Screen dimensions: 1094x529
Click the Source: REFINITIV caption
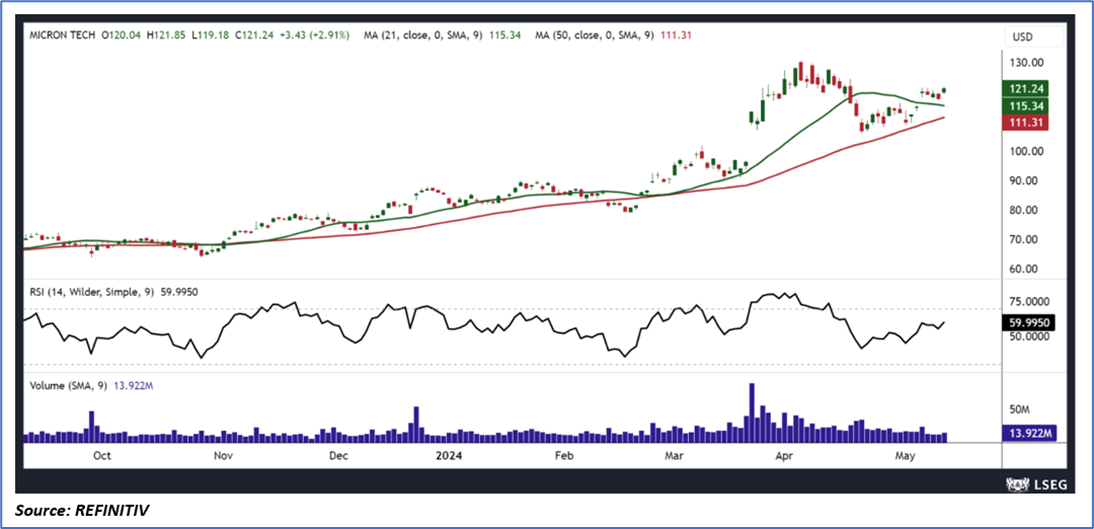point(81,512)
